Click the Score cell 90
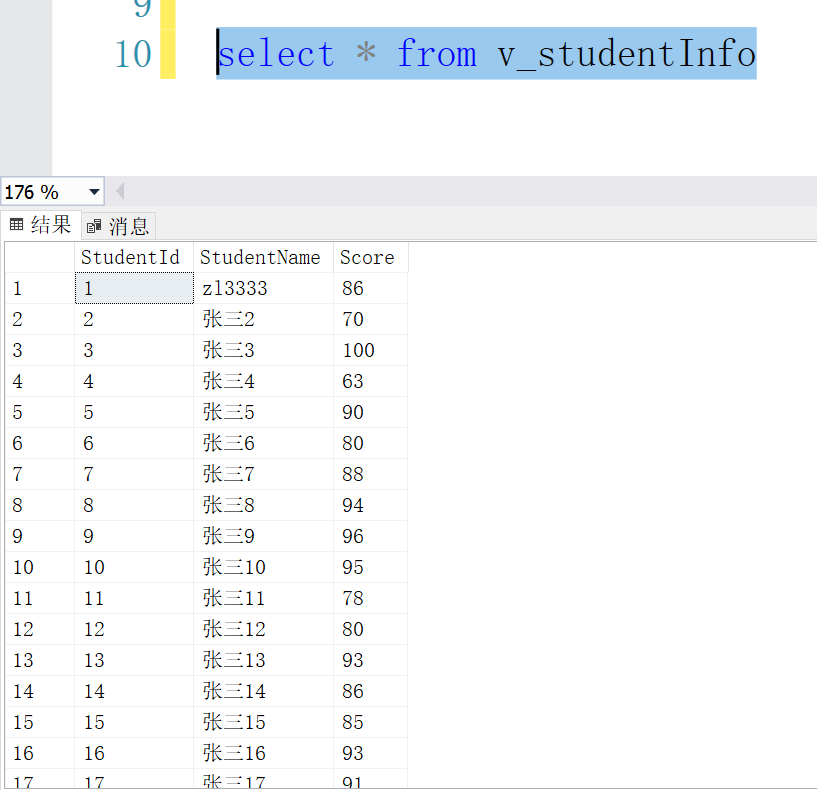 (x=370, y=412)
